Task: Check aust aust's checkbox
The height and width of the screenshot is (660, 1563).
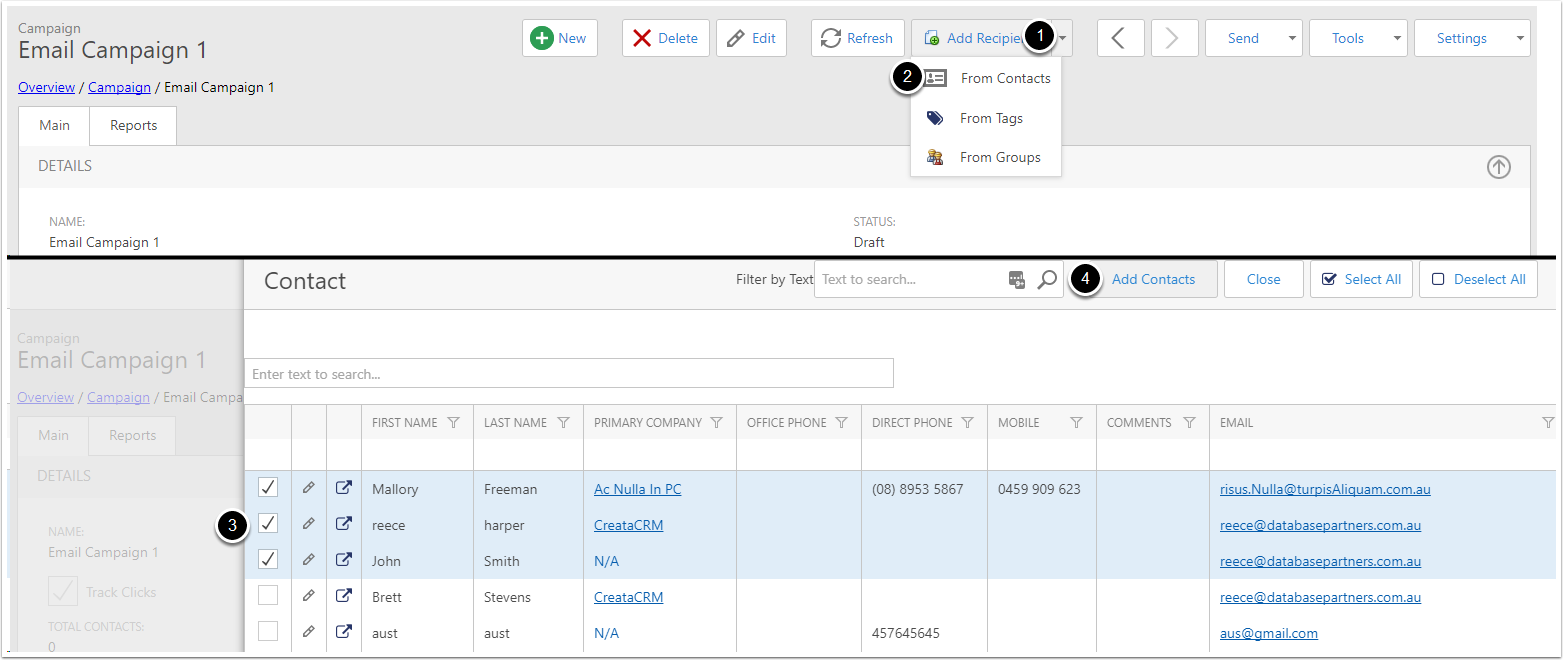Action: click(268, 631)
